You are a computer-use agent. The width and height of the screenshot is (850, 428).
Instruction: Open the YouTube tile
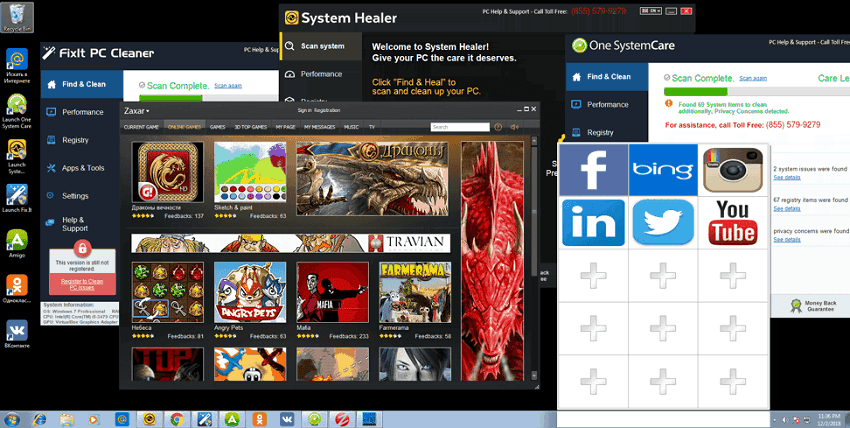point(732,222)
